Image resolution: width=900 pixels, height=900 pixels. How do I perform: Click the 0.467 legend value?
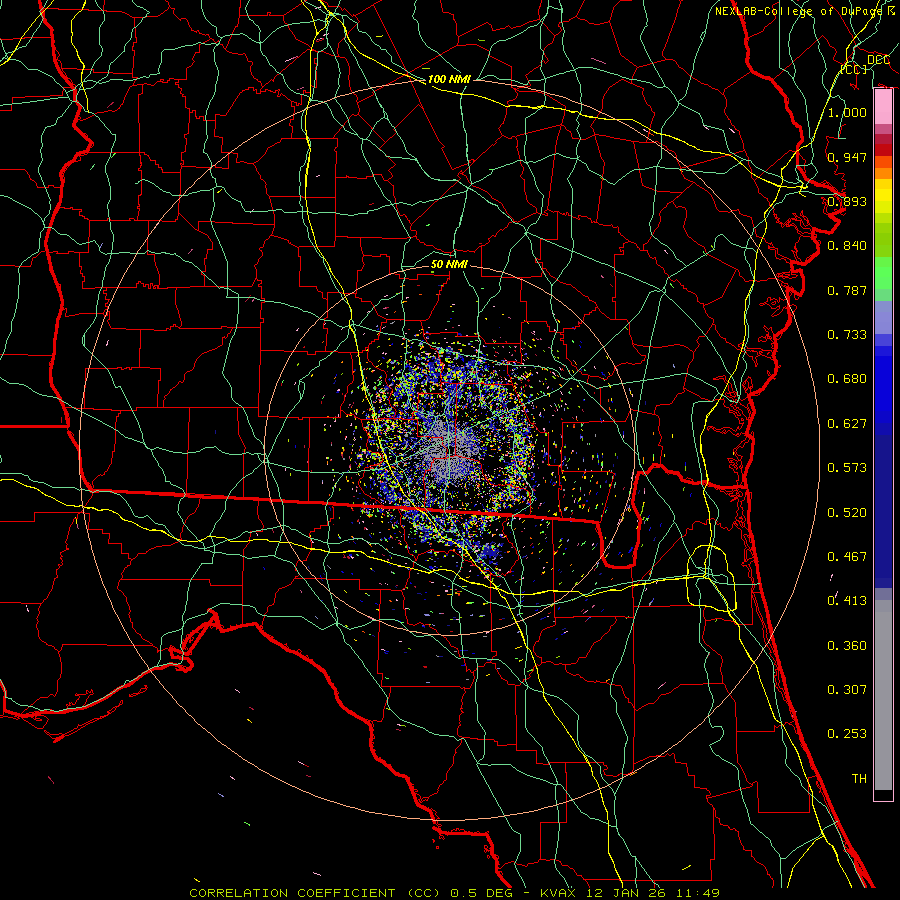point(847,557)
